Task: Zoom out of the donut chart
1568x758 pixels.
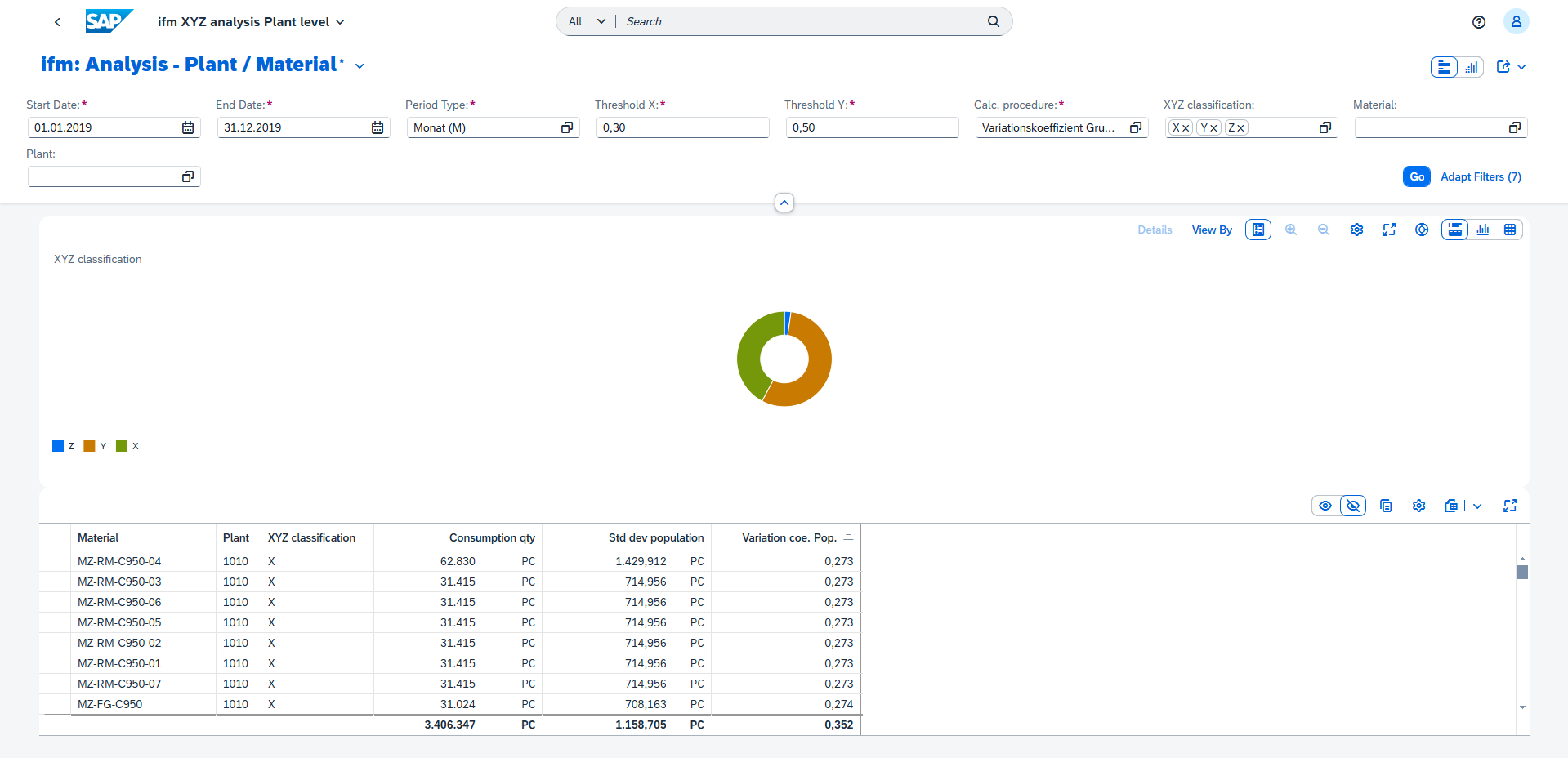Action: [1324, 230]
